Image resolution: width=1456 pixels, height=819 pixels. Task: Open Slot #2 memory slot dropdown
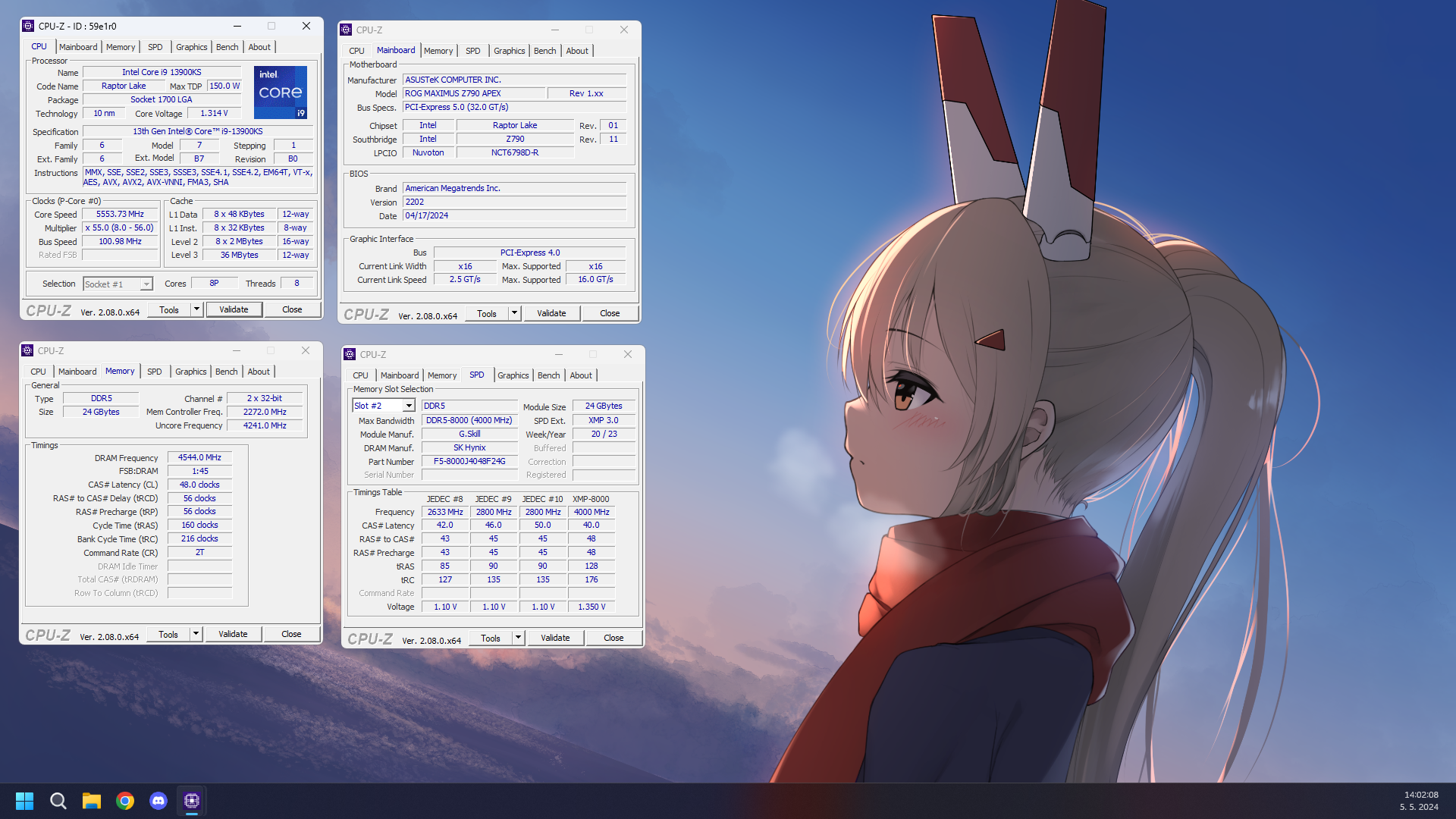tap(409, 406)
